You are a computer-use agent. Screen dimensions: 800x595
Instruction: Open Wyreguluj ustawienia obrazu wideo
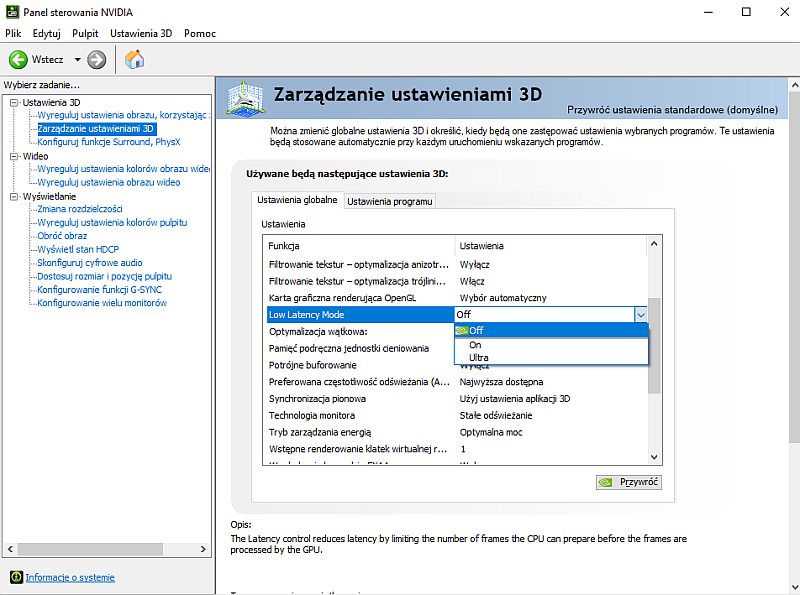click(x=109, y=182)
